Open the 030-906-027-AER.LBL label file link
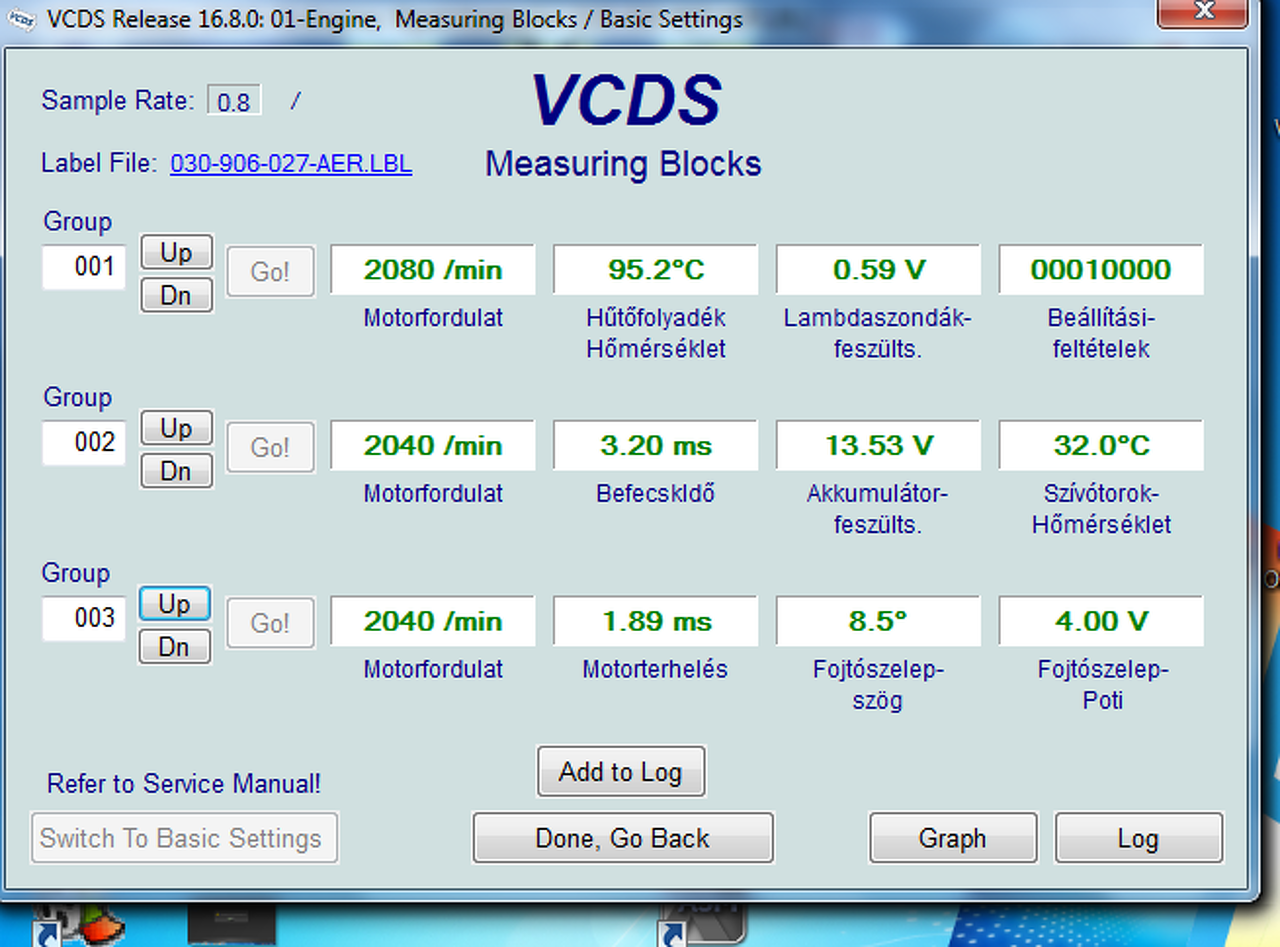This screenshot has width=1280, height=947. click(291, 164)
